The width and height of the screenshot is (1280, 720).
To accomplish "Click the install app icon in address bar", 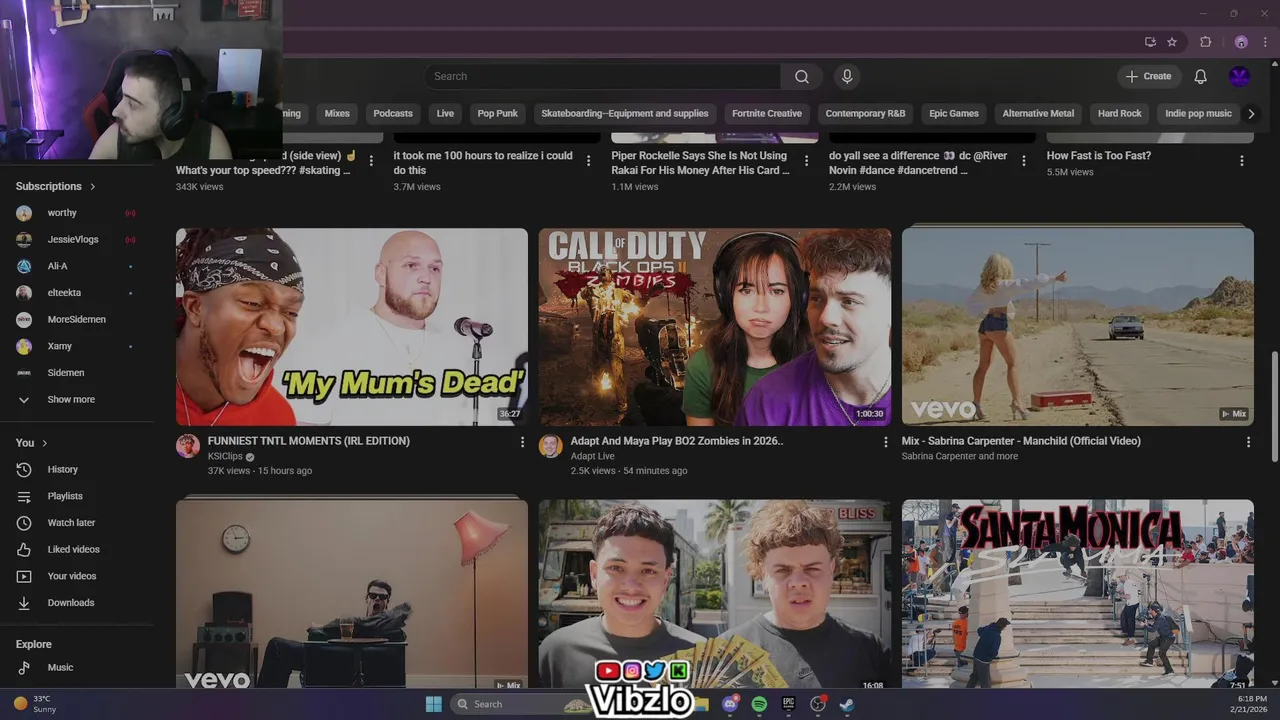I will [x=1150, y=42].
